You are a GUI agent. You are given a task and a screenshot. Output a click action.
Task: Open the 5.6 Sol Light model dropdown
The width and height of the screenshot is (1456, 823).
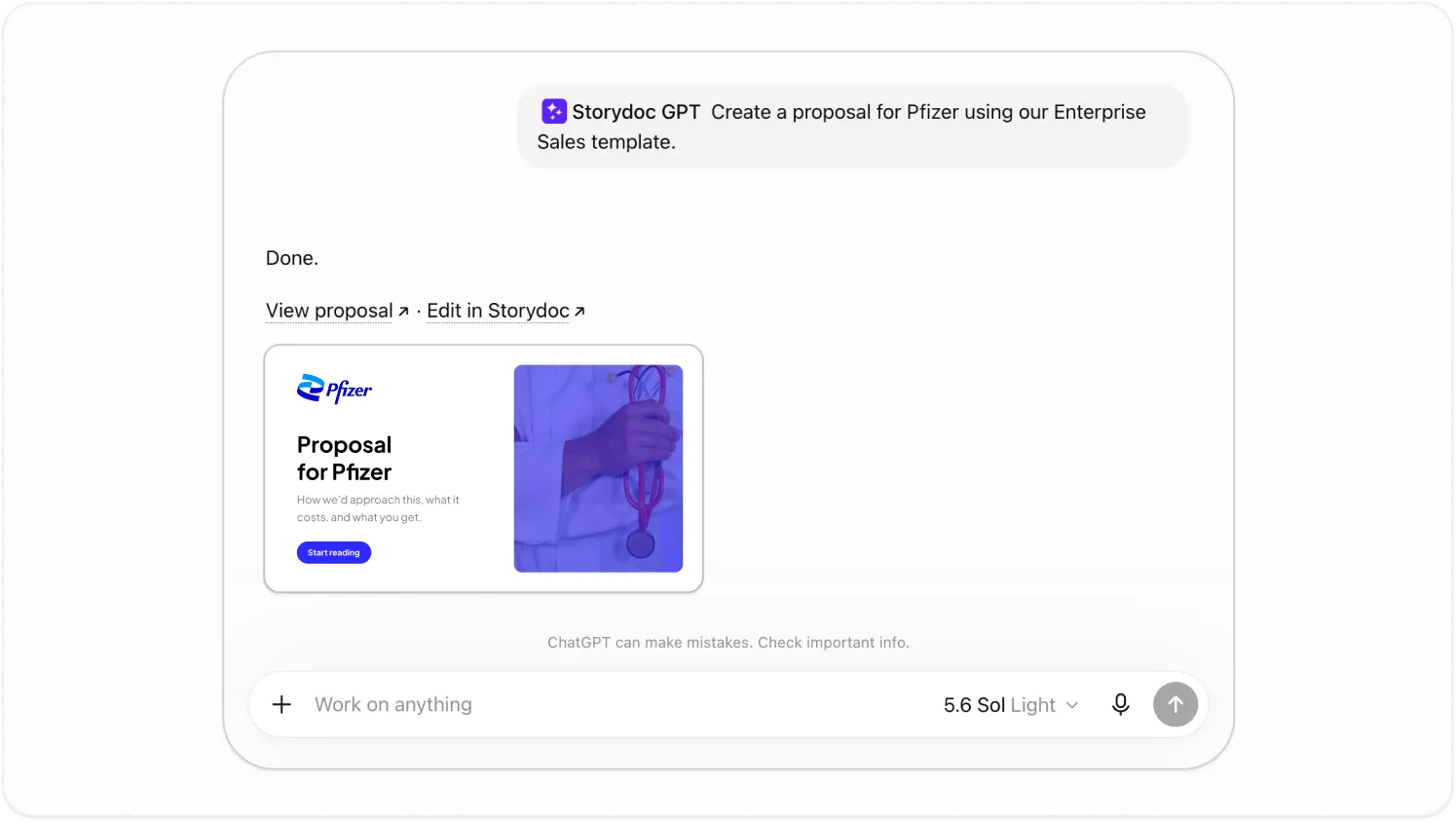(x=1011, y=704)
